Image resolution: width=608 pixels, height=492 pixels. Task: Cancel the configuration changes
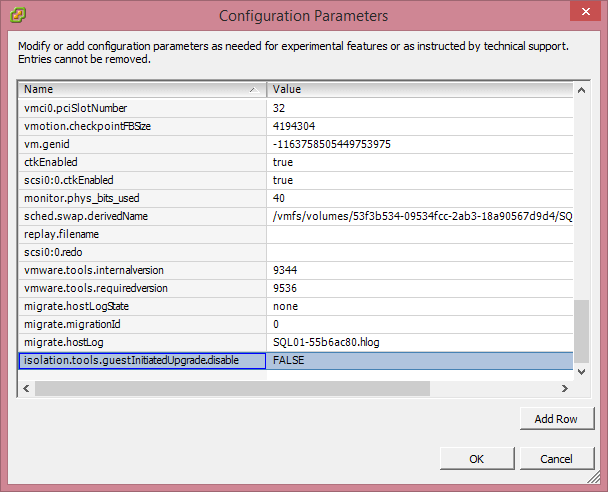point(555,458)
